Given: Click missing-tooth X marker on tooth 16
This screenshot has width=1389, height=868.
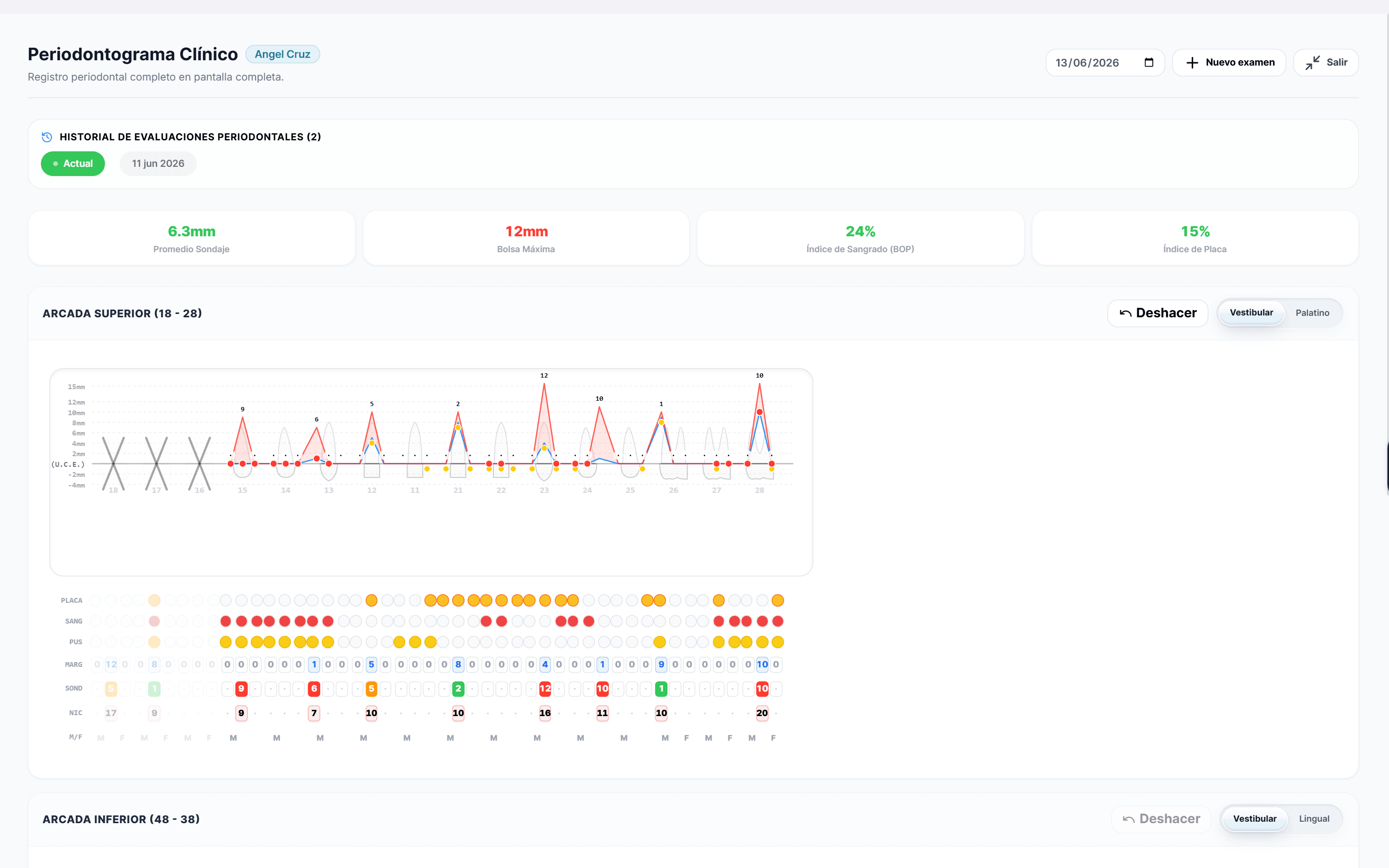Looking at the screenshot, I should tap(199, 464).
